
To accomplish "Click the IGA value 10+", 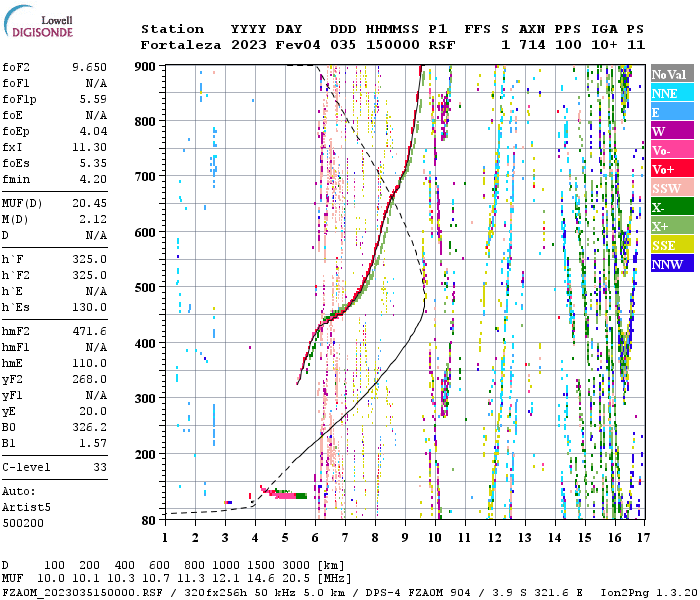I will pyautogui.click(x=604, y=45).
